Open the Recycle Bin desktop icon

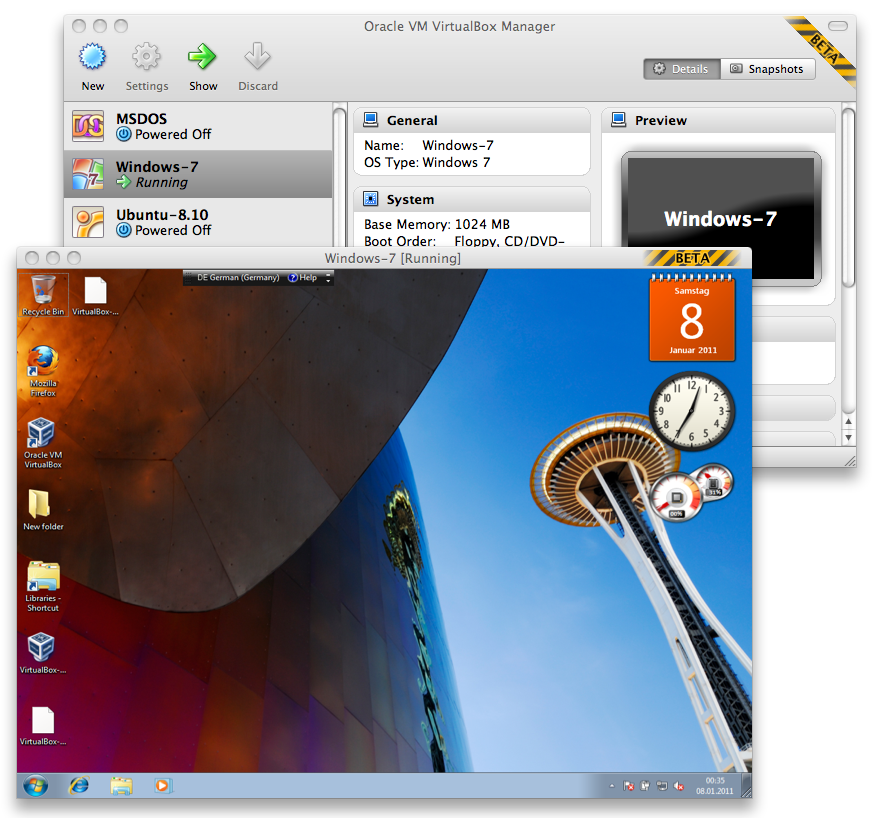pyautogui.click(x=43, y=295)
